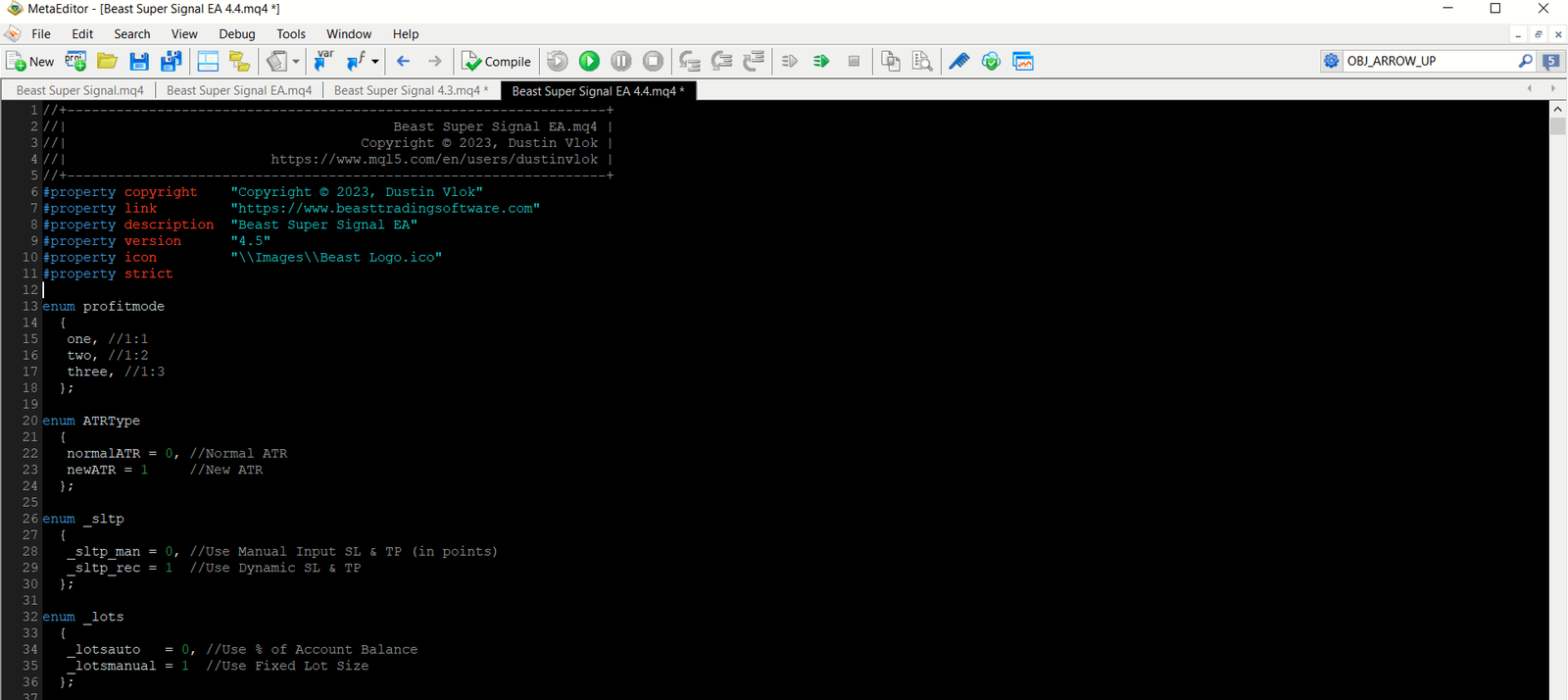The height and width of the screenshot is (700, 1568).
Task: Switch to Beast Super Signal EA.mq4 tab
Action: coord(239,90)
